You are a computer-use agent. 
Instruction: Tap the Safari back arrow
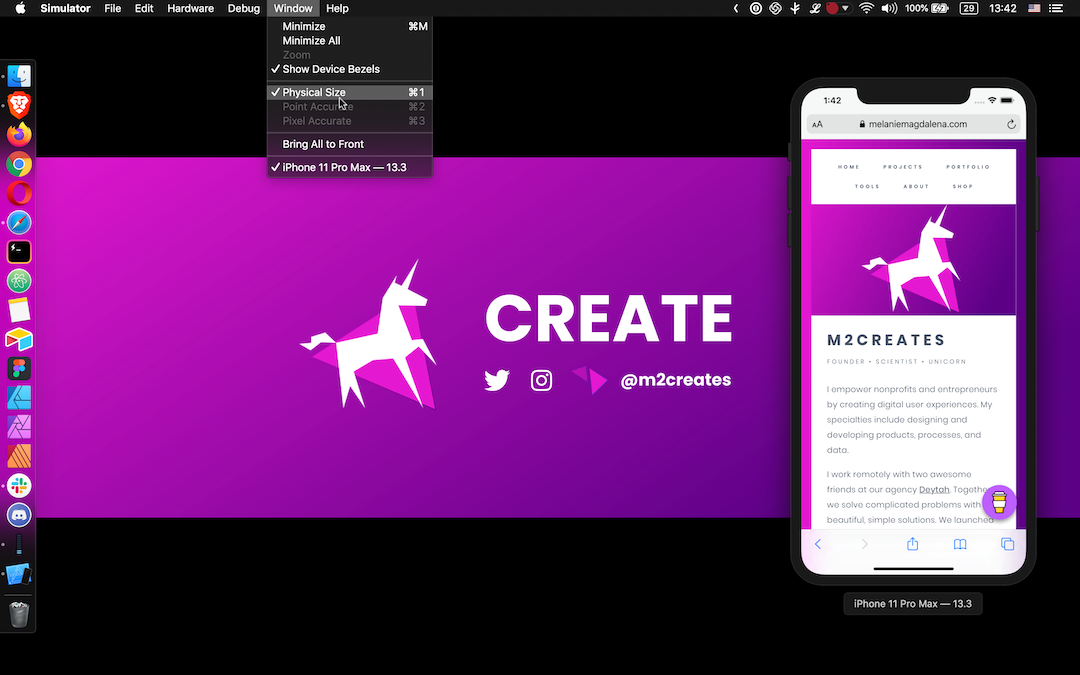point(817,544)
